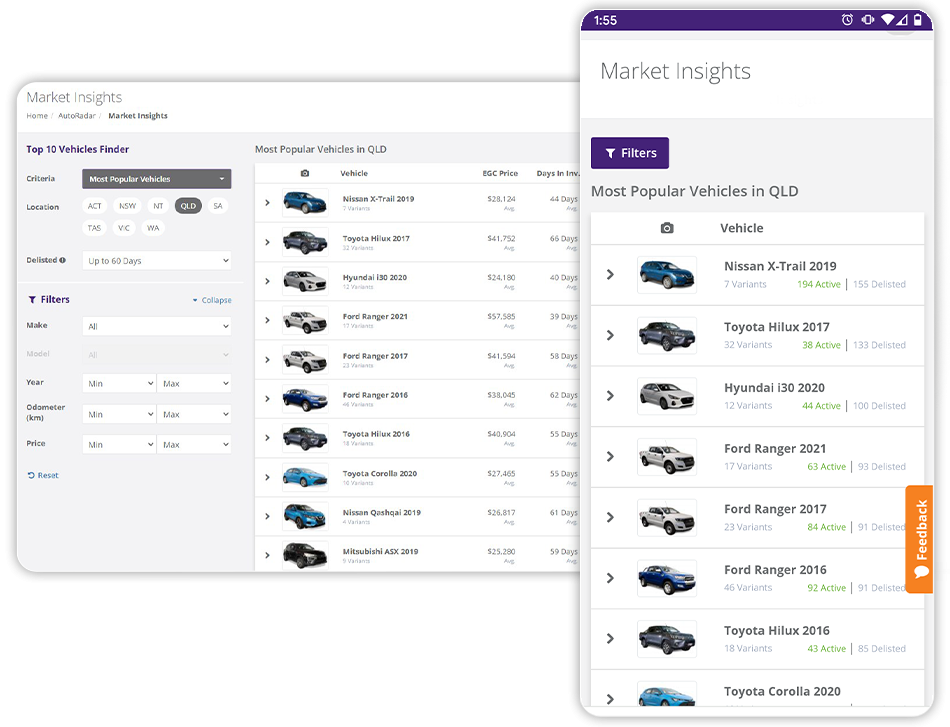Open the Delisted Up to 60 Days dropdown

coord(156,261)
